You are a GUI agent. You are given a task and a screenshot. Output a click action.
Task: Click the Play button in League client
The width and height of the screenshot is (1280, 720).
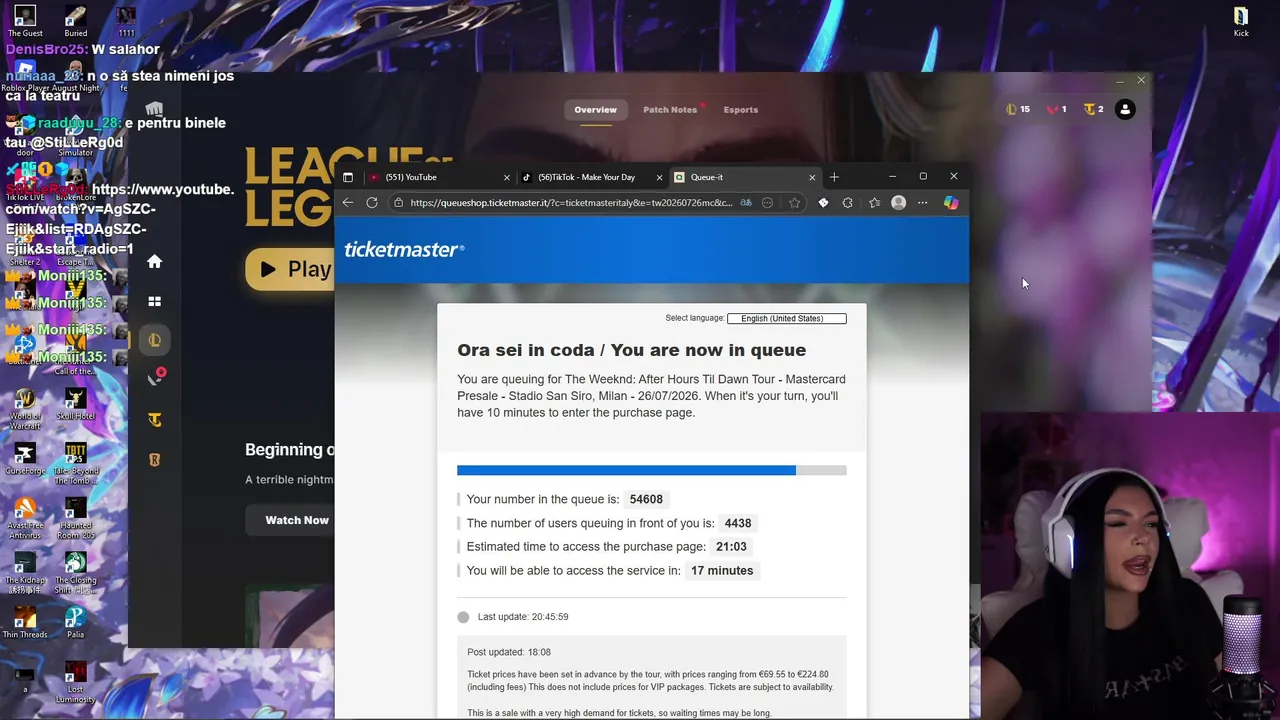[x=290, y=269]
